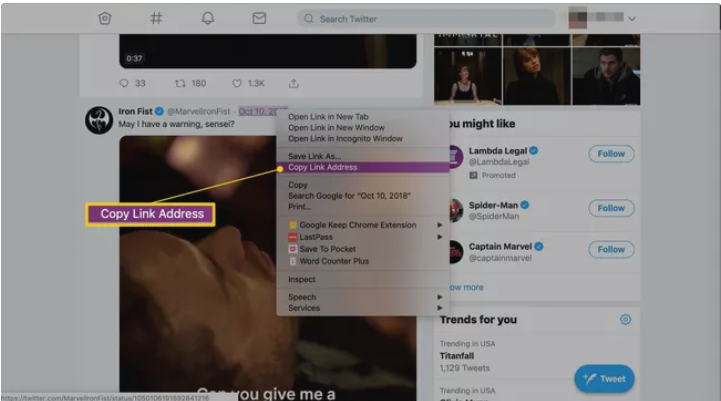721x401 pixels.
Task: Open the Iron Fist display name
Action: tap(135, 111)
